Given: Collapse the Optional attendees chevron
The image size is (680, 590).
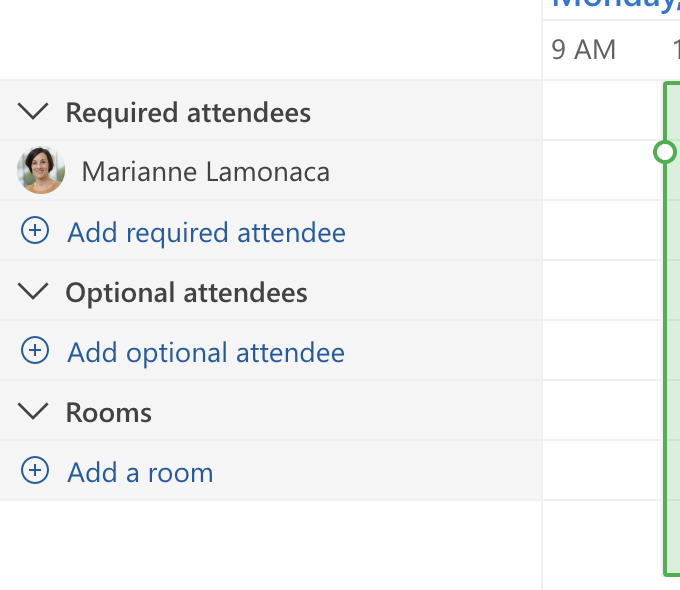Looking at the screenshot, I should click(x=34, y=292).
